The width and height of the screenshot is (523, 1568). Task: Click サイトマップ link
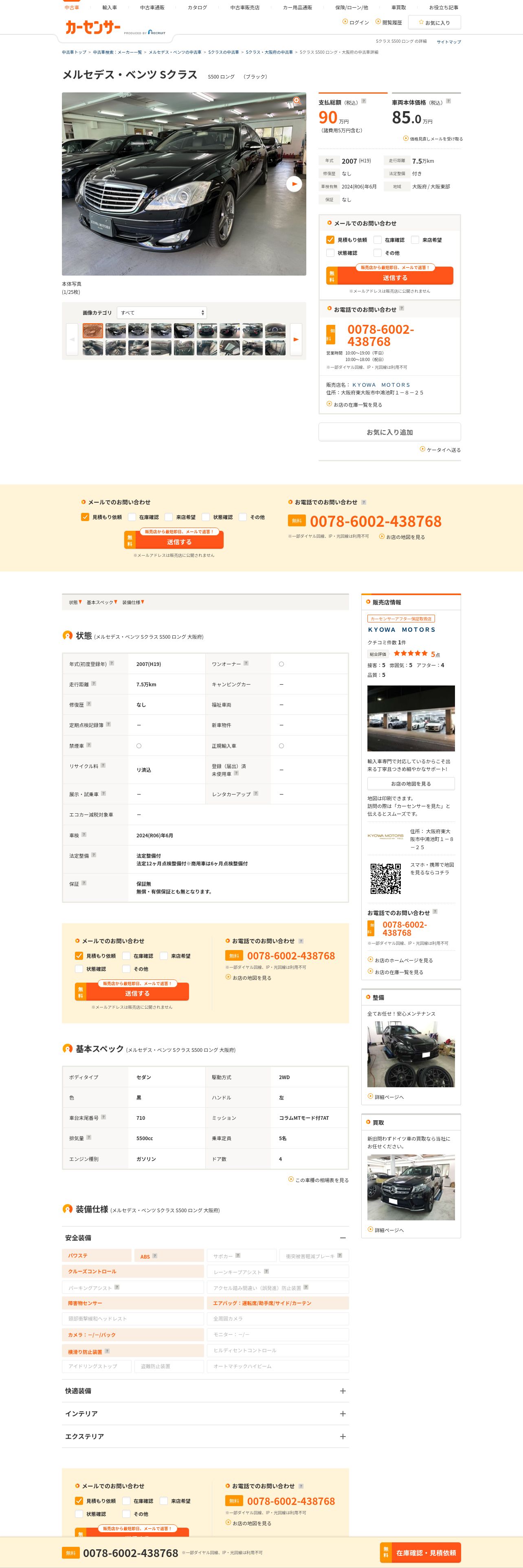449,42
